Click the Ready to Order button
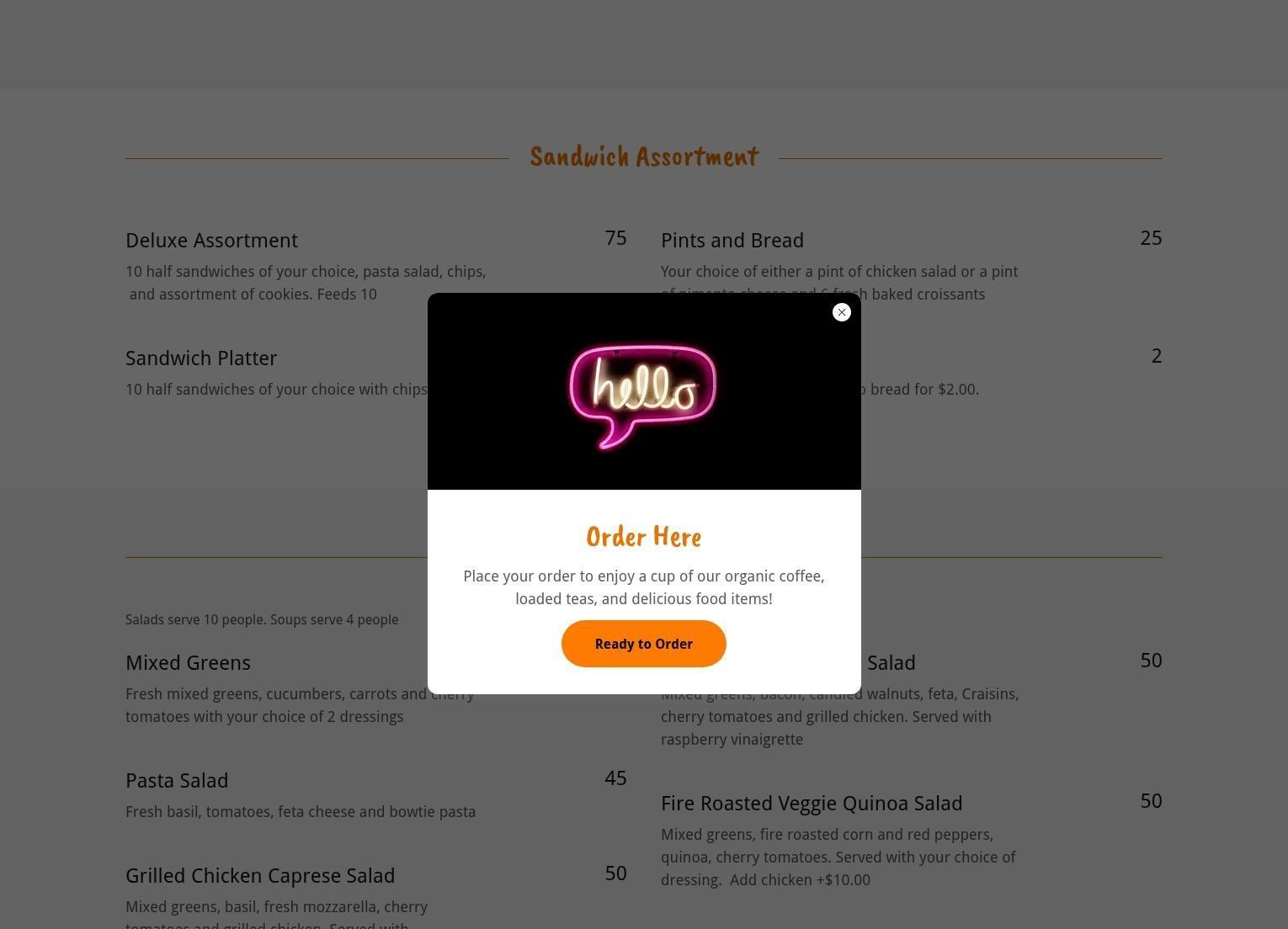Image resolution: width=1288 pixels, height=929 pixels. point(644,644)
